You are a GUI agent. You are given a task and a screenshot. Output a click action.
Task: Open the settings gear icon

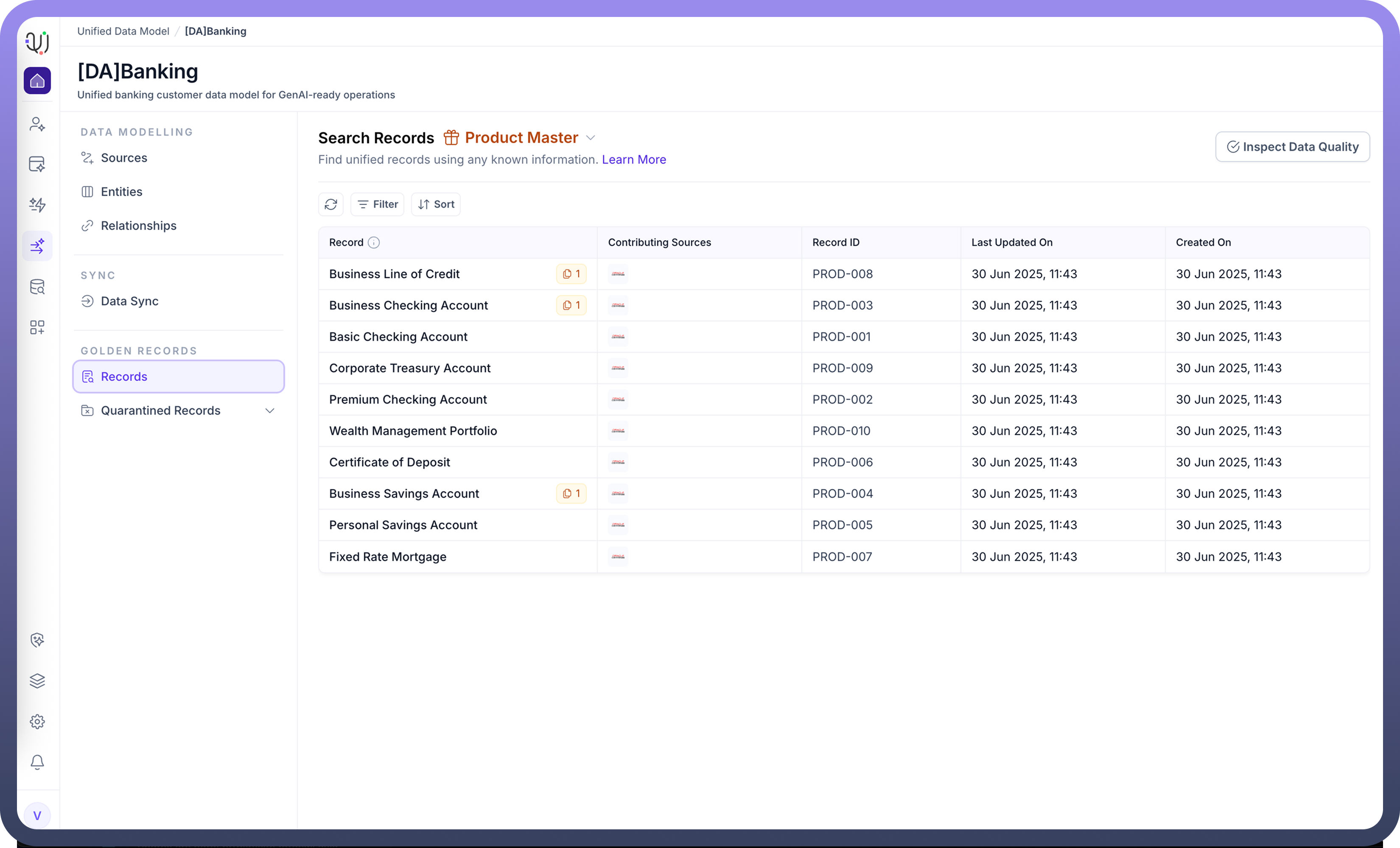pos(37,721)
